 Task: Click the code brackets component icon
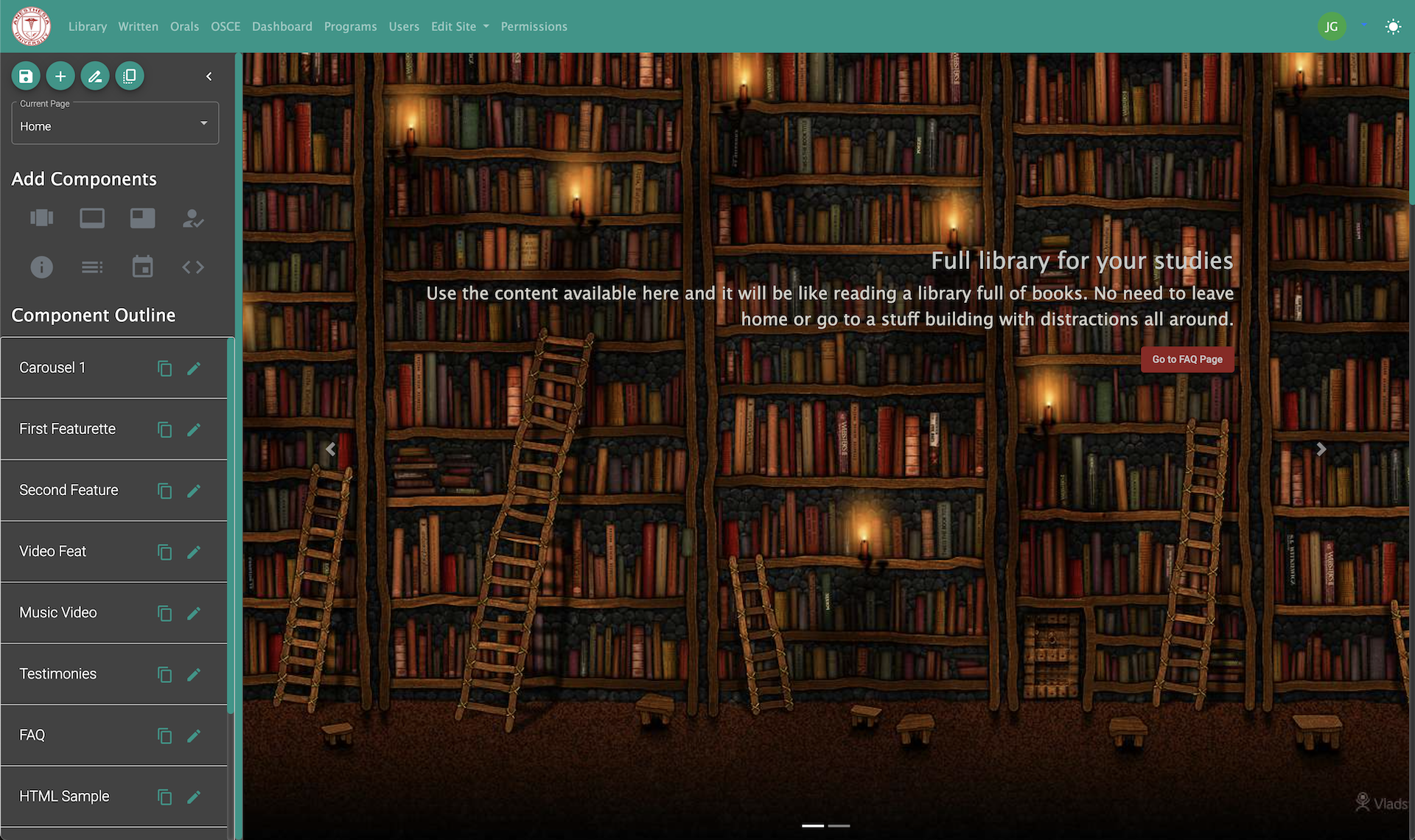coord(193,267)
